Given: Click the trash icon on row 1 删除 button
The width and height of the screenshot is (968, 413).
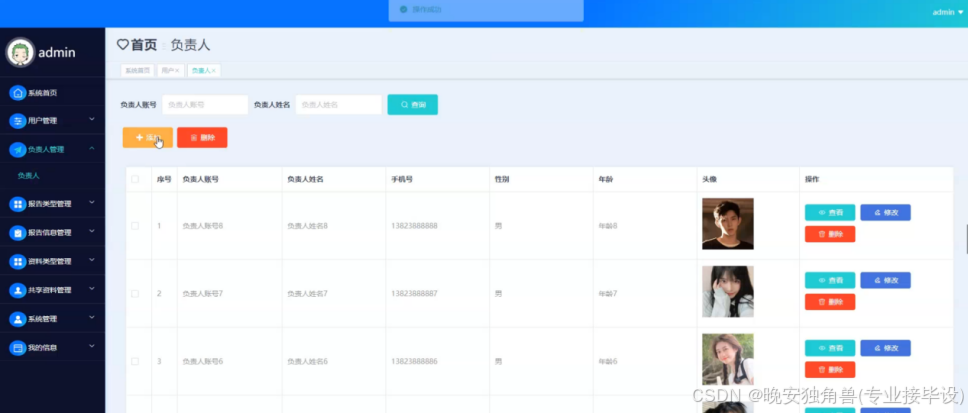Looking at the screenshot, I should pyautogui.click(x=822, y=234).
